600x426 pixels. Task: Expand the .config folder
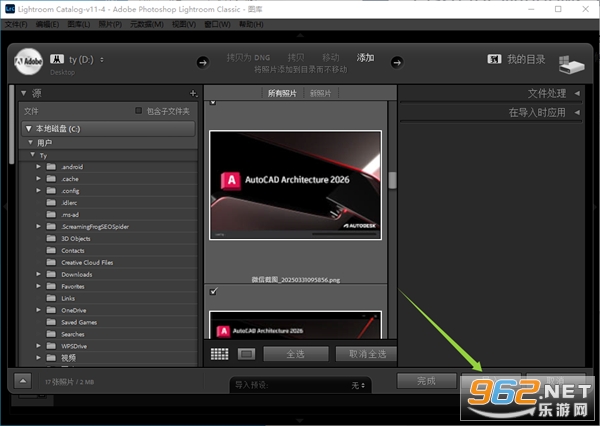[38, 190]
